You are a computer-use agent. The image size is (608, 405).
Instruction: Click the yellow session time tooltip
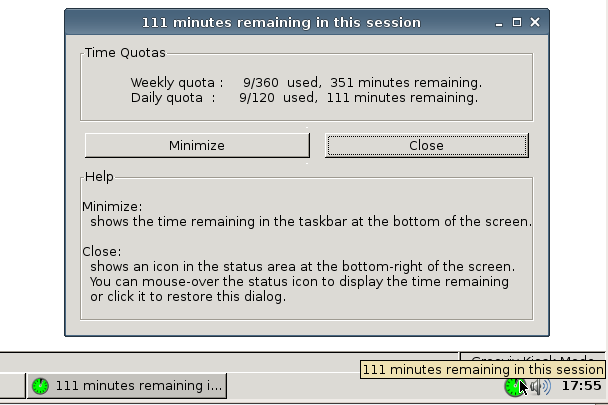(482, 370)
